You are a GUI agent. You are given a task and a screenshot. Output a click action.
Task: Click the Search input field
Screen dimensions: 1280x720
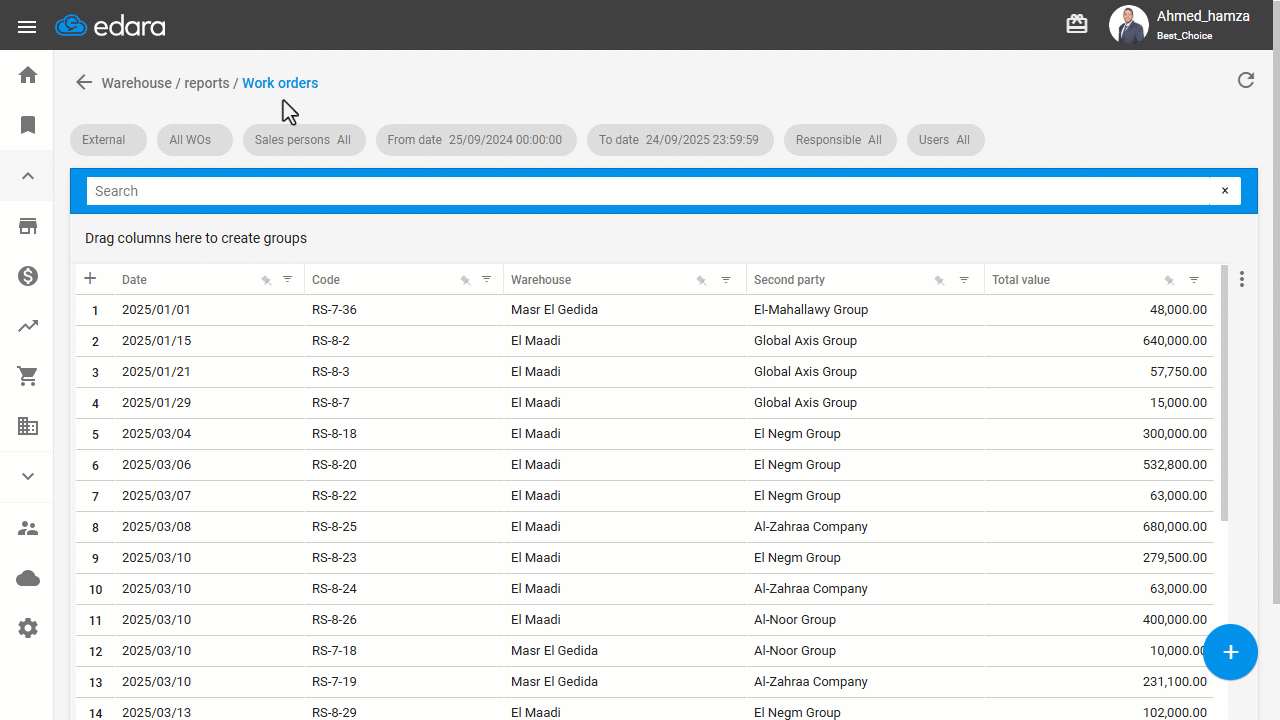[x=648, y=191]
